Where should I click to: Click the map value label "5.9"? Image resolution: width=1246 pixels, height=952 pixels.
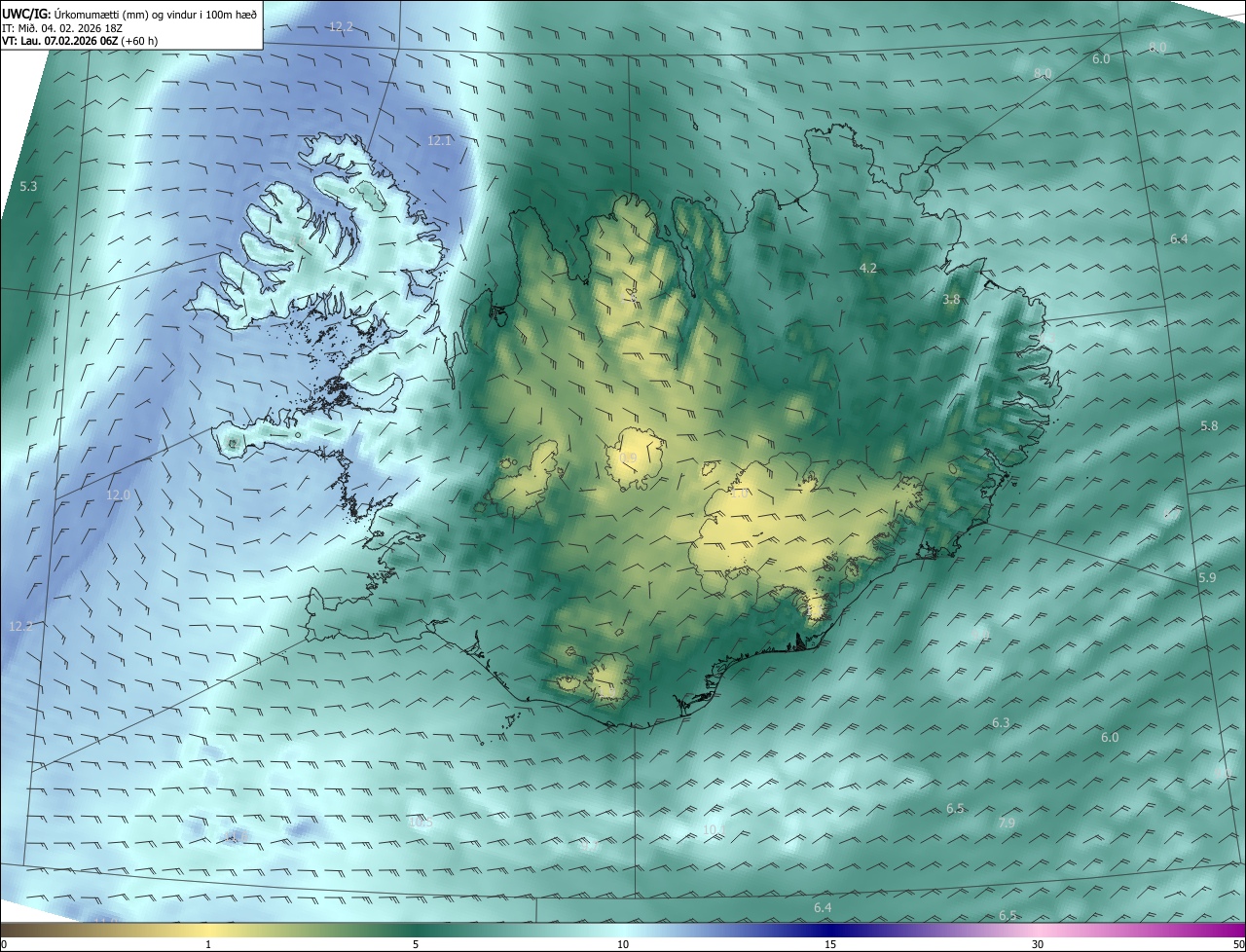point(1207,578)
